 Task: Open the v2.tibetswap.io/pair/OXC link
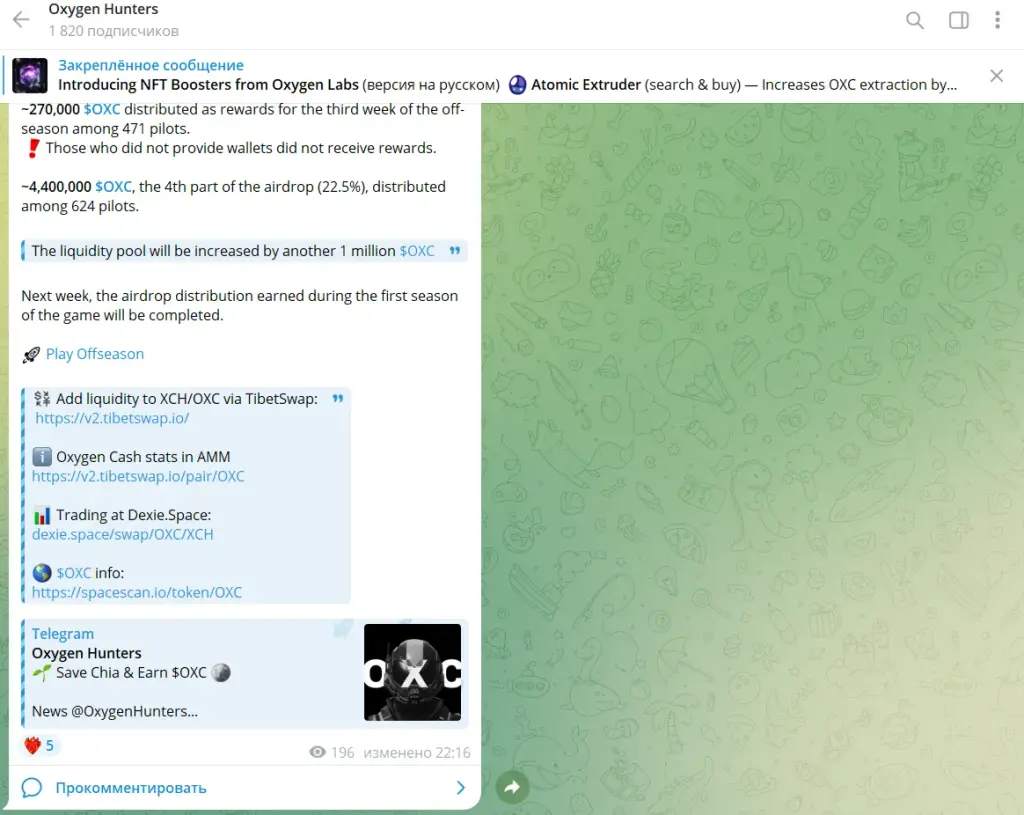(138, 476)
